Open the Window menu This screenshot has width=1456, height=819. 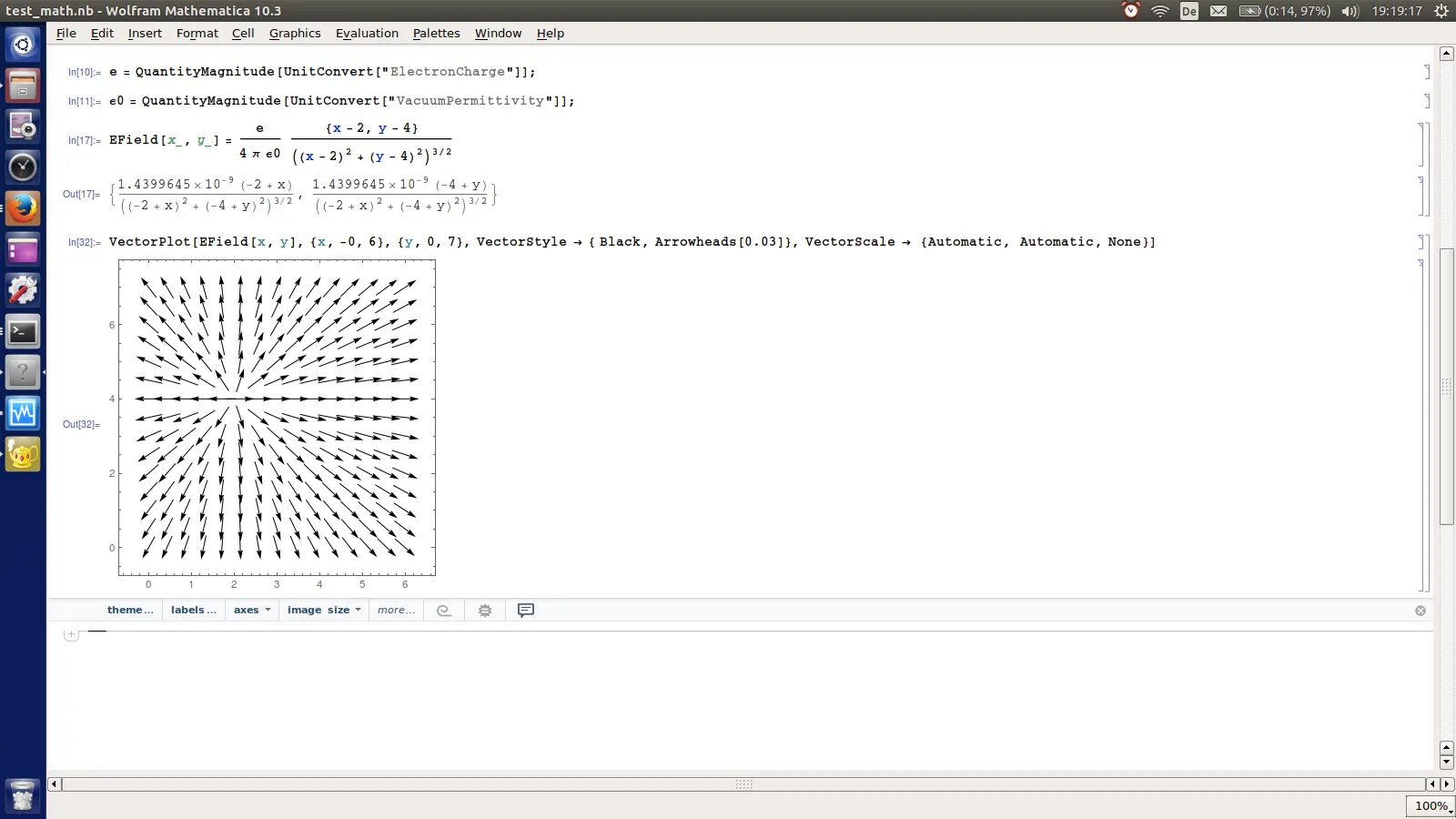click(498, 33)
